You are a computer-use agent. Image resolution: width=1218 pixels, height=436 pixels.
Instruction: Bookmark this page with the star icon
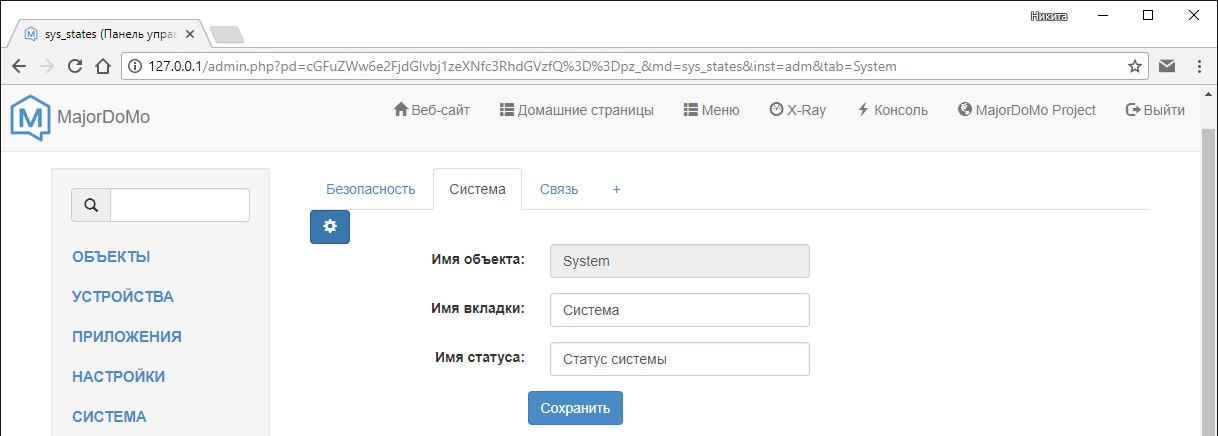point(1135,67)
